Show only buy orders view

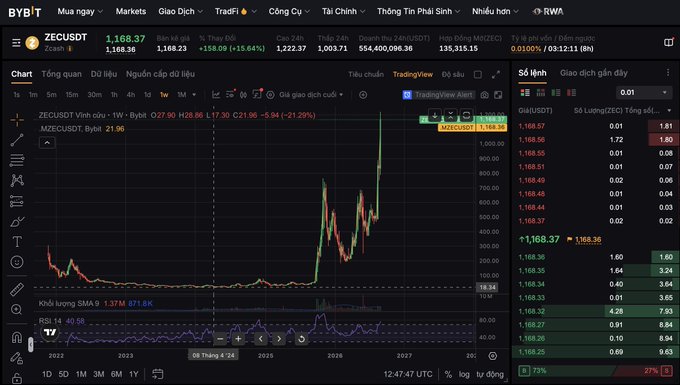556,92
